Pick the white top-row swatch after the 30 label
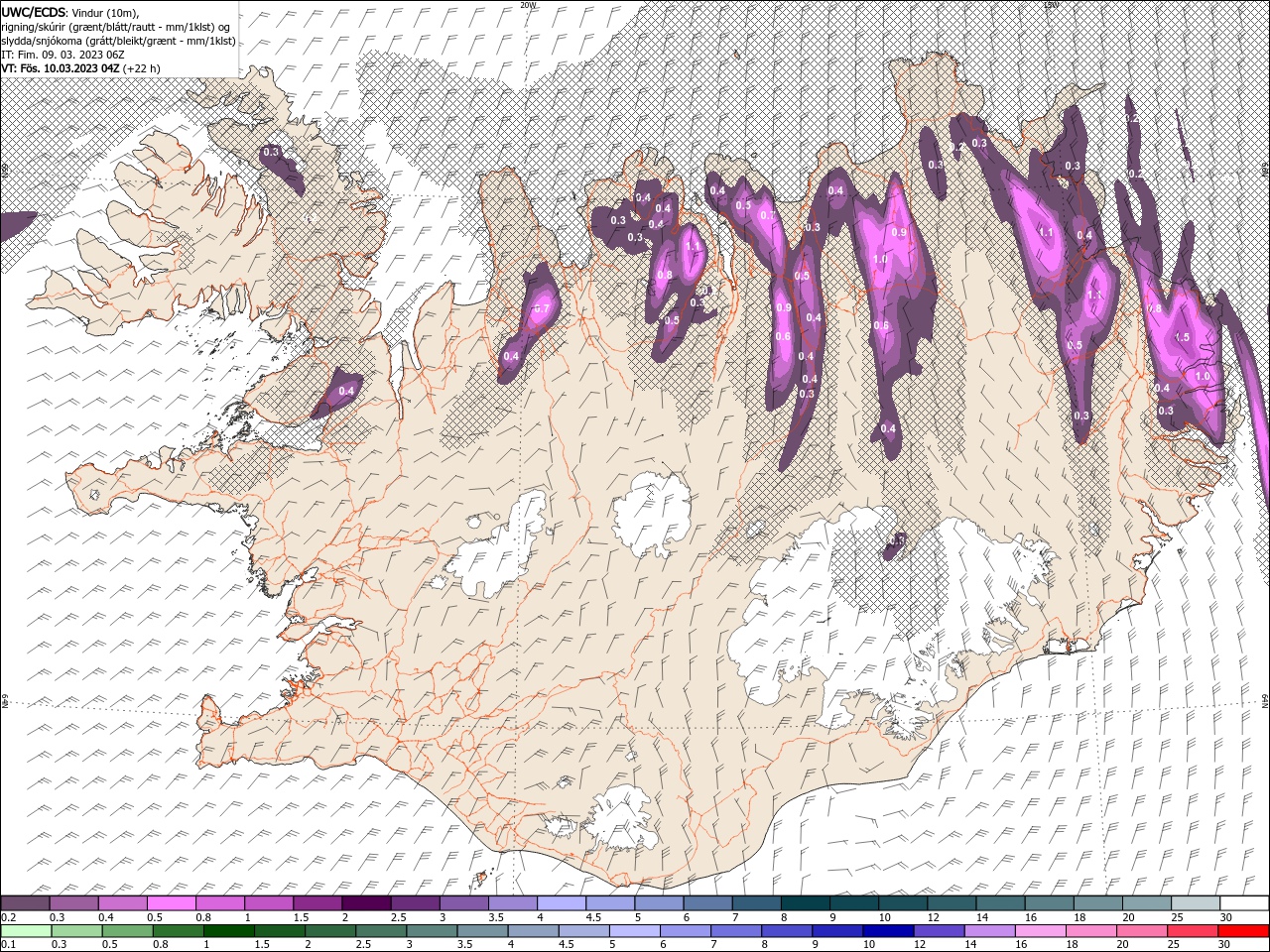The height and width of the screenshot is (952, 1270). click(1244, 903)
